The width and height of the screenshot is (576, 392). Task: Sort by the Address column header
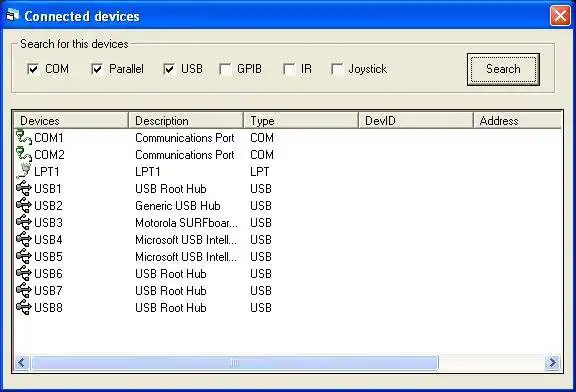coord(518,121)
